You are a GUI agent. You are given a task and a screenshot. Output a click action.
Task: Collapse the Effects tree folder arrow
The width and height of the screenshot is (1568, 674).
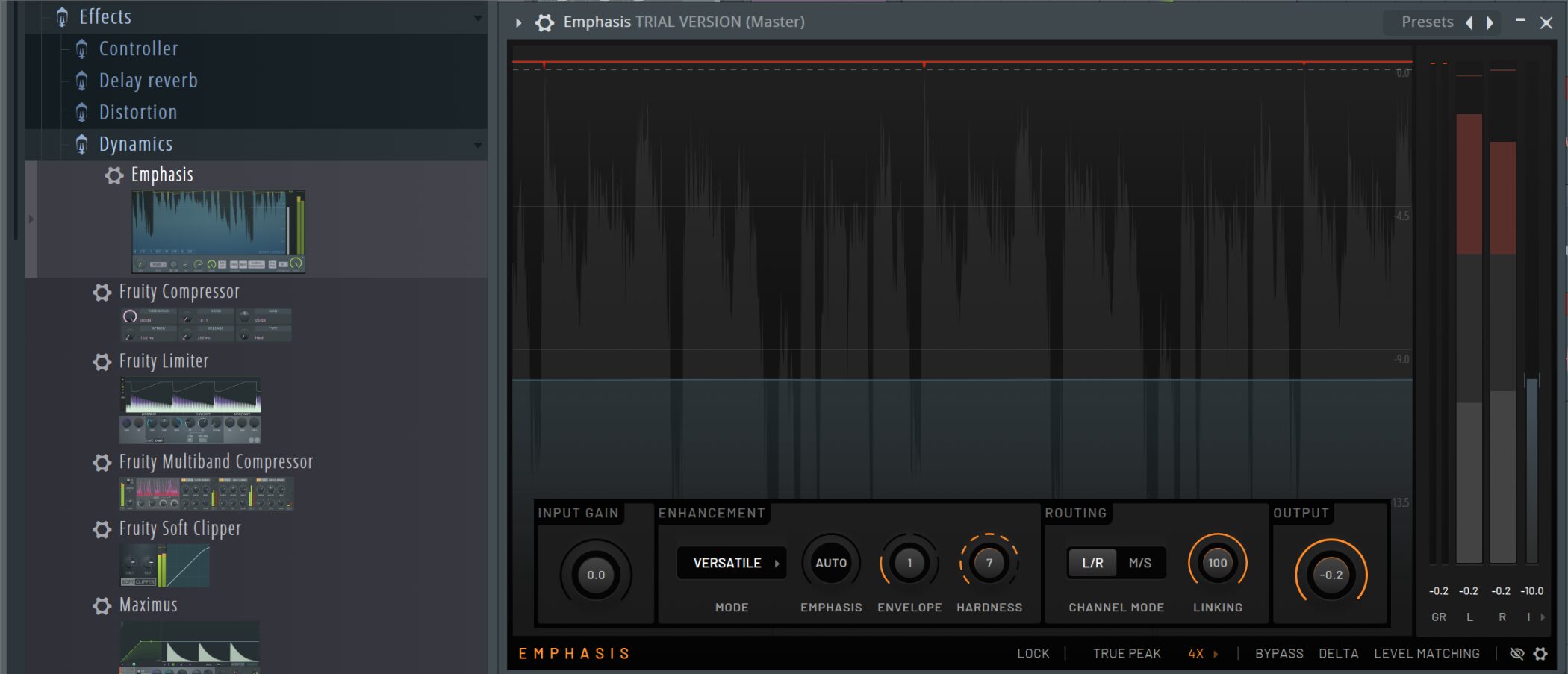pyautogui.click(x=478, y=17)
